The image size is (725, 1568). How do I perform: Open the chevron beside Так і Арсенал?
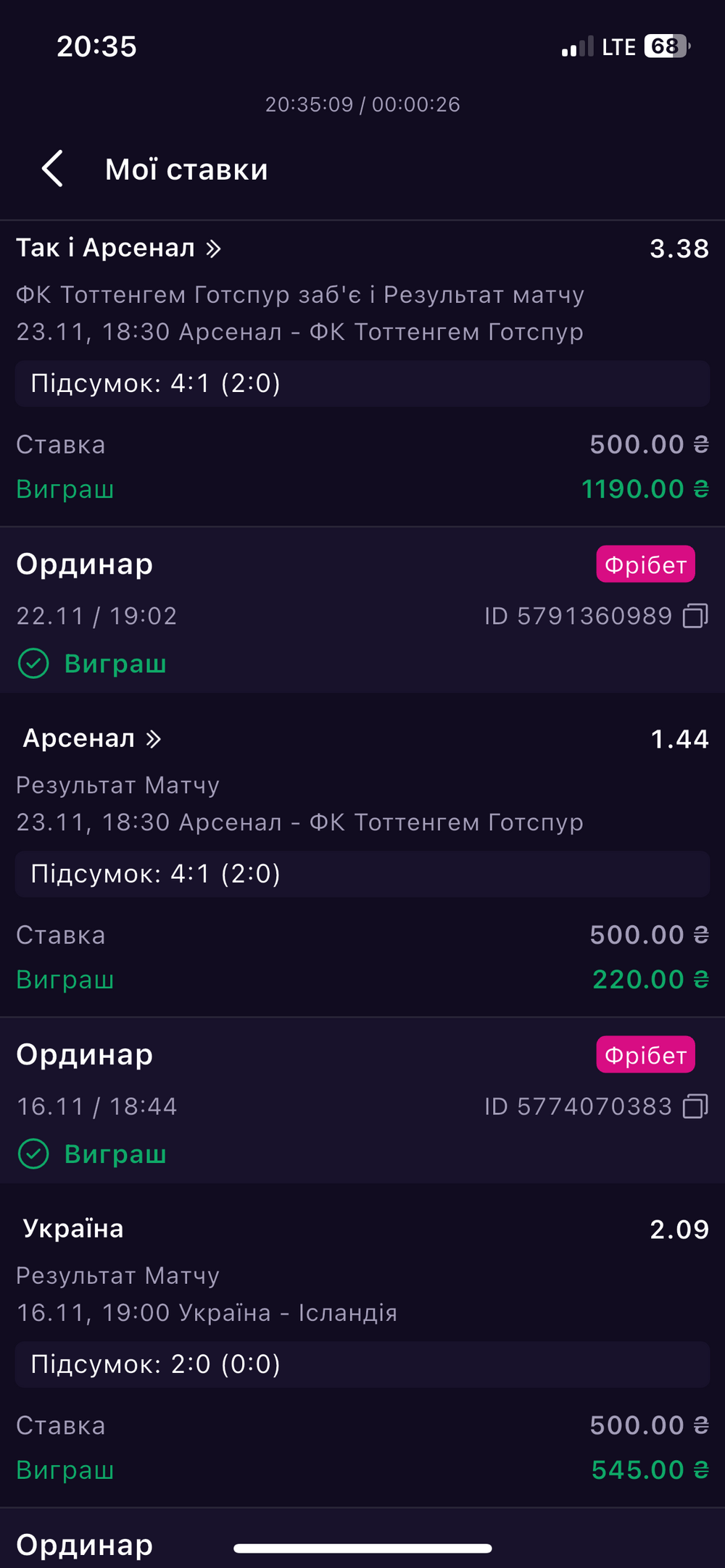tap(213, 249)
